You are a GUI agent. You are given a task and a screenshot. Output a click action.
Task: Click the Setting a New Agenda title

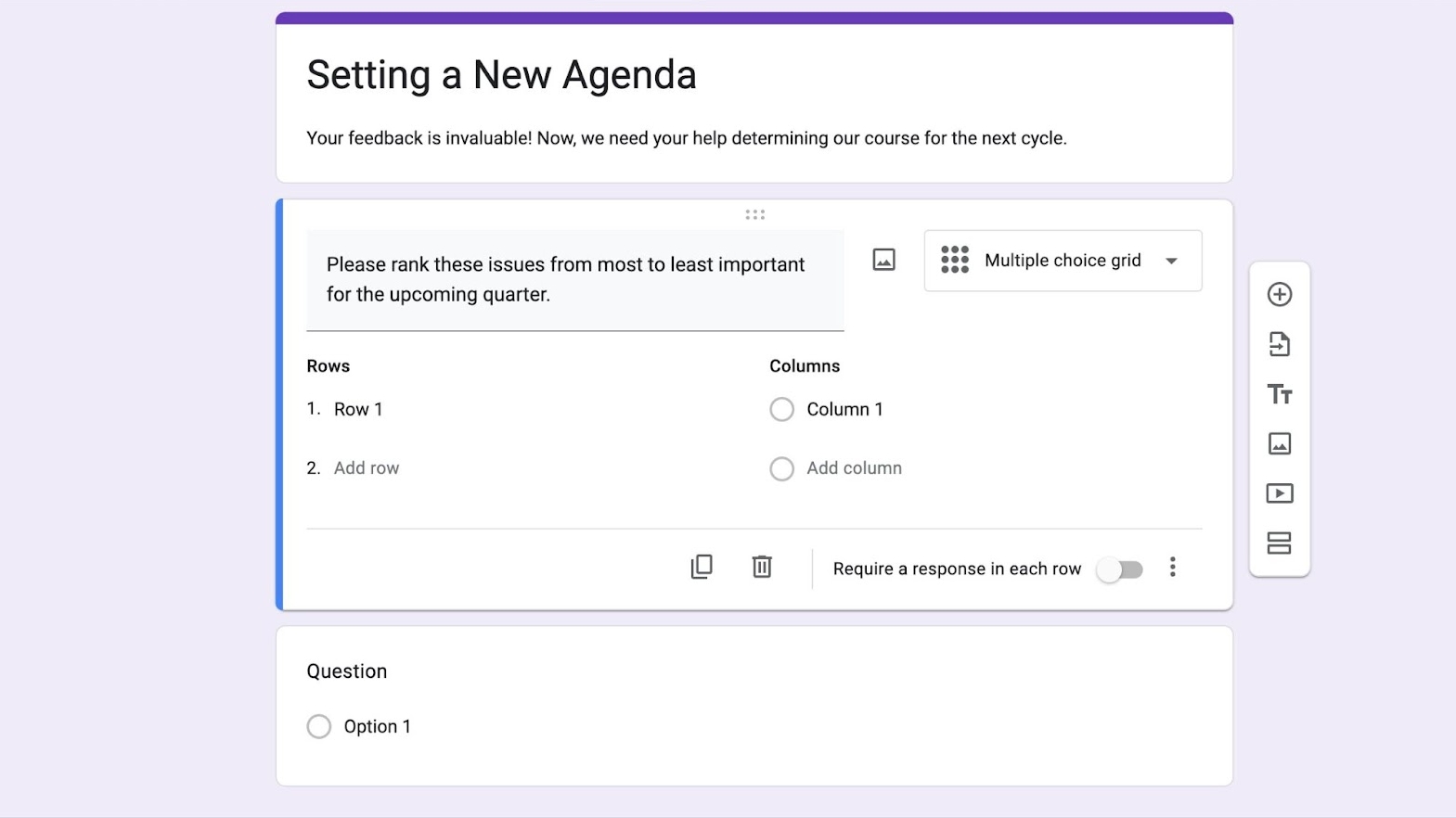[501, 75]
